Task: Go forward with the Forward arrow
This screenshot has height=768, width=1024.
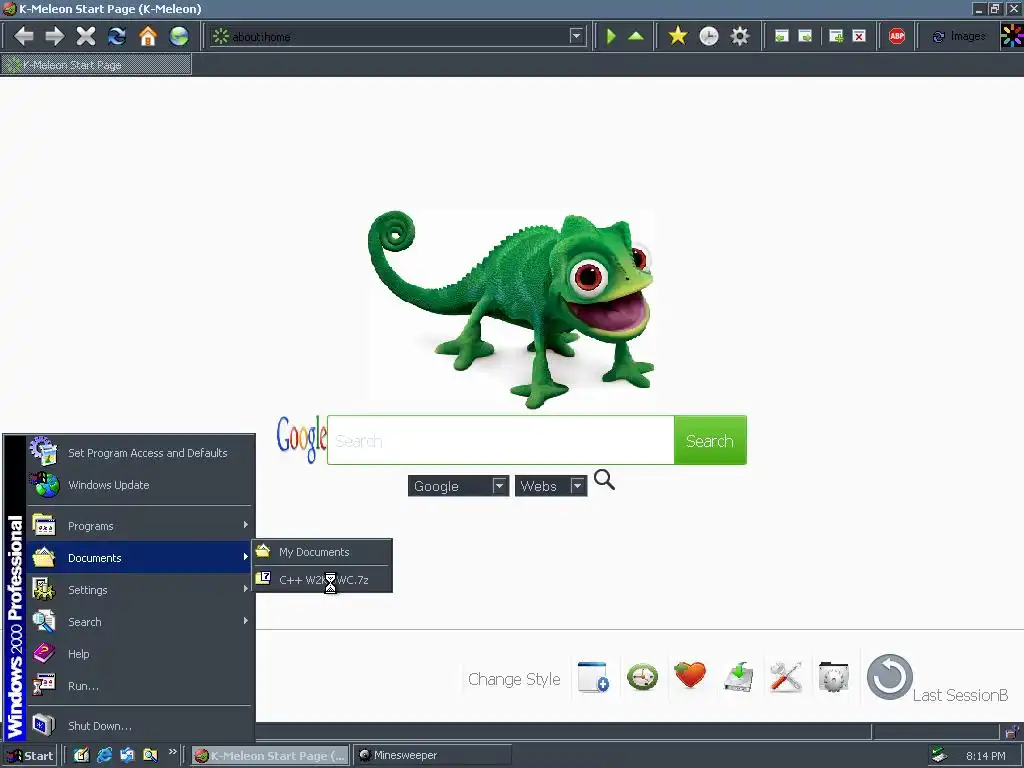Action: (x=54, y=36)
